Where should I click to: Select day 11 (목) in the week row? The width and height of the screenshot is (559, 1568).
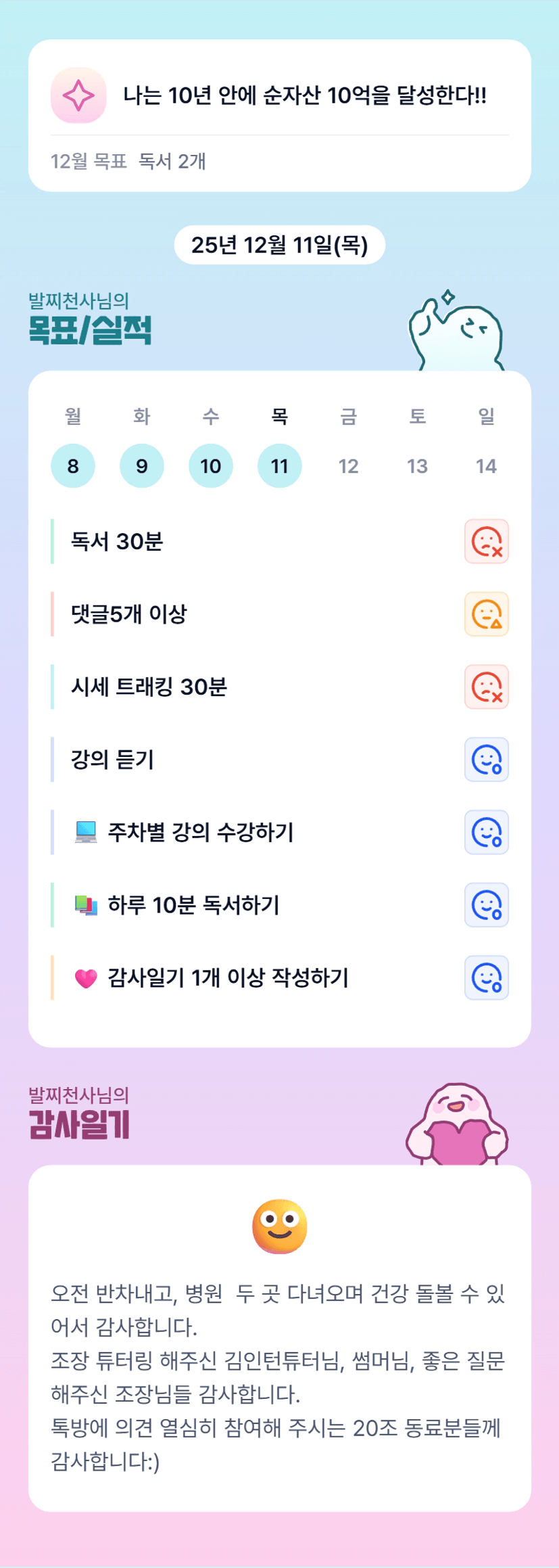[x=280, y=466]
